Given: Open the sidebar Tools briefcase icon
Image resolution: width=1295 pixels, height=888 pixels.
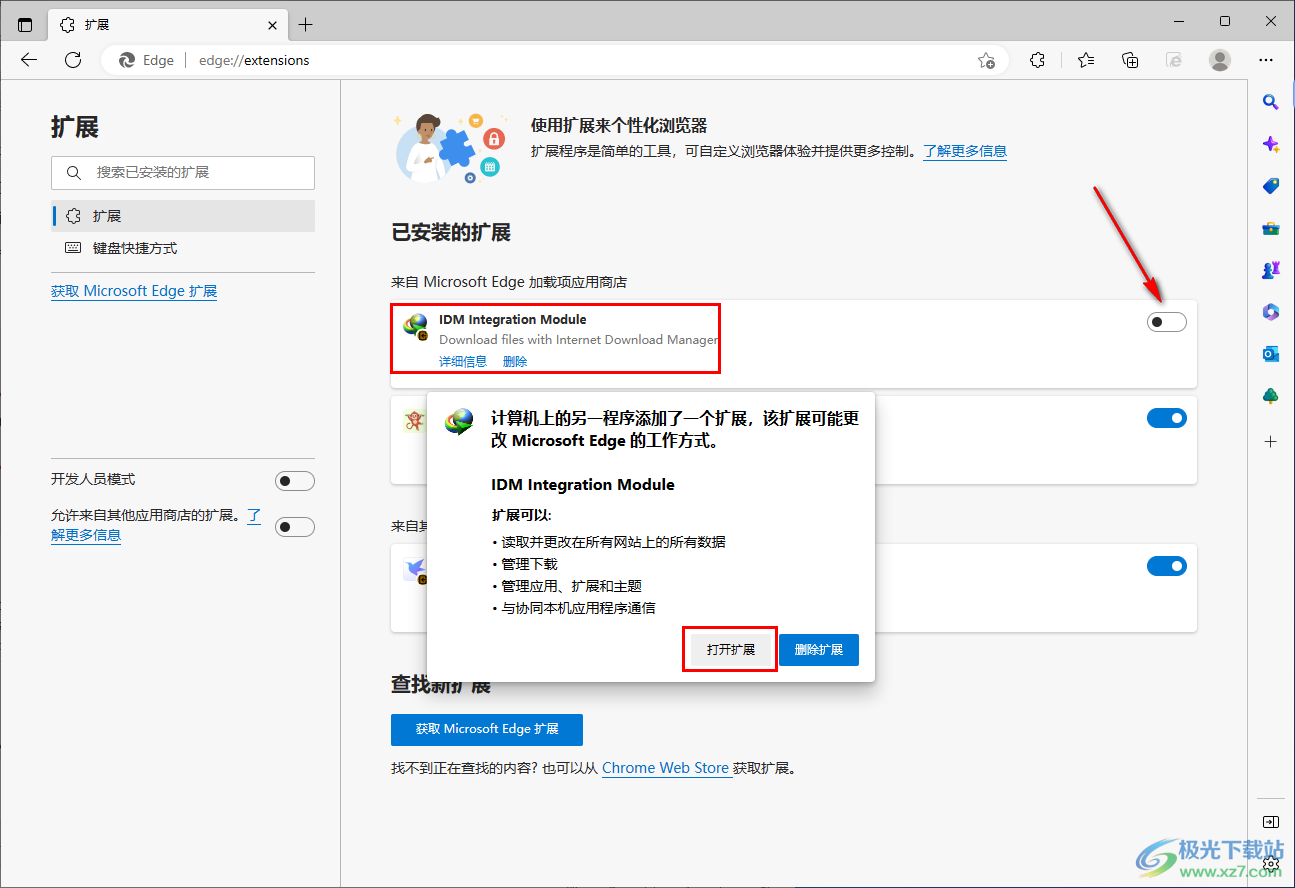Looking at the screenshot, I should click(x=1271, y=228).
